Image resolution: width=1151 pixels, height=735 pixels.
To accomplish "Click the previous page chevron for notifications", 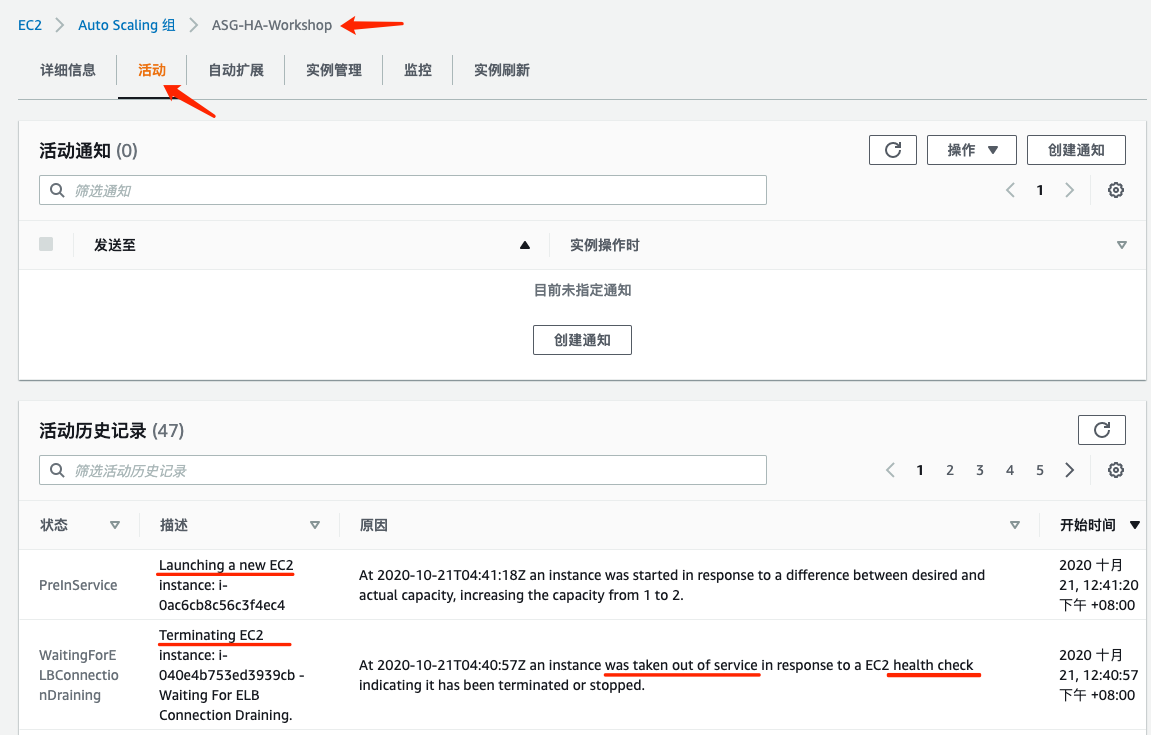I will (x=1009, y=189).
